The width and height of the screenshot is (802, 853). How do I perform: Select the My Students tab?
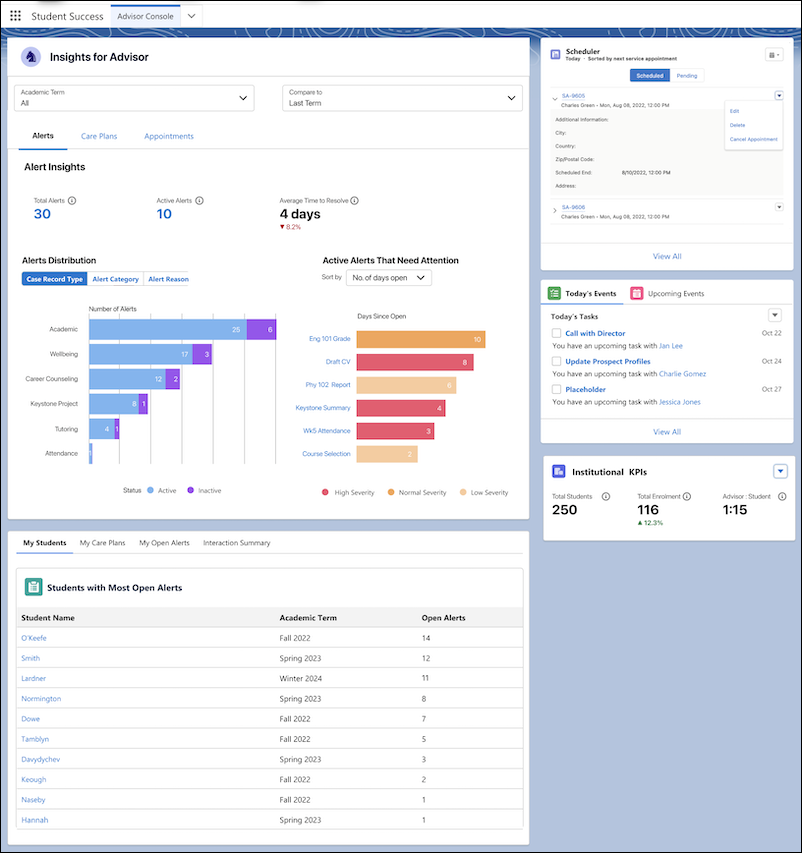[45, 543]
